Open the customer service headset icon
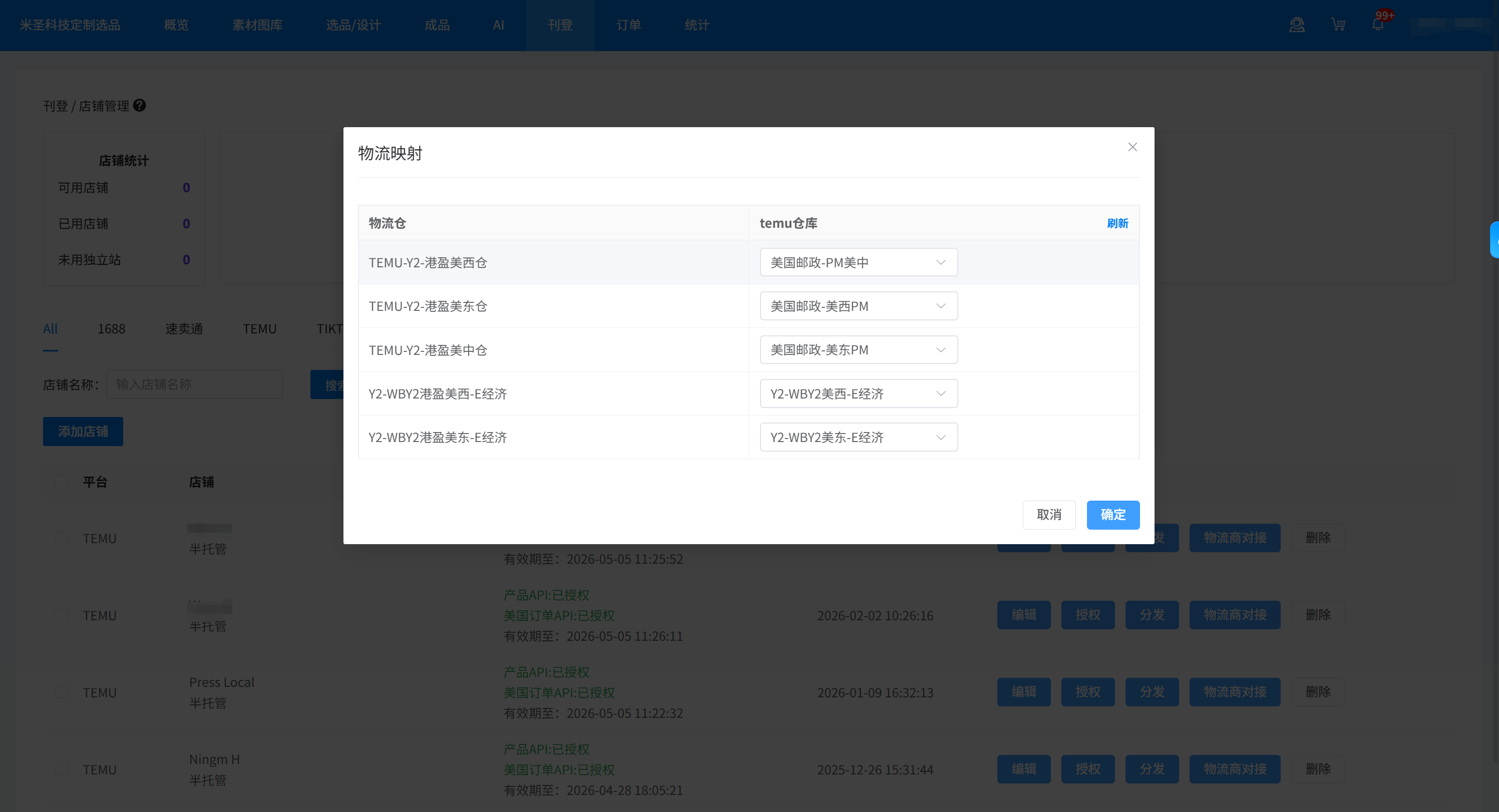 tap(1297, 25)
